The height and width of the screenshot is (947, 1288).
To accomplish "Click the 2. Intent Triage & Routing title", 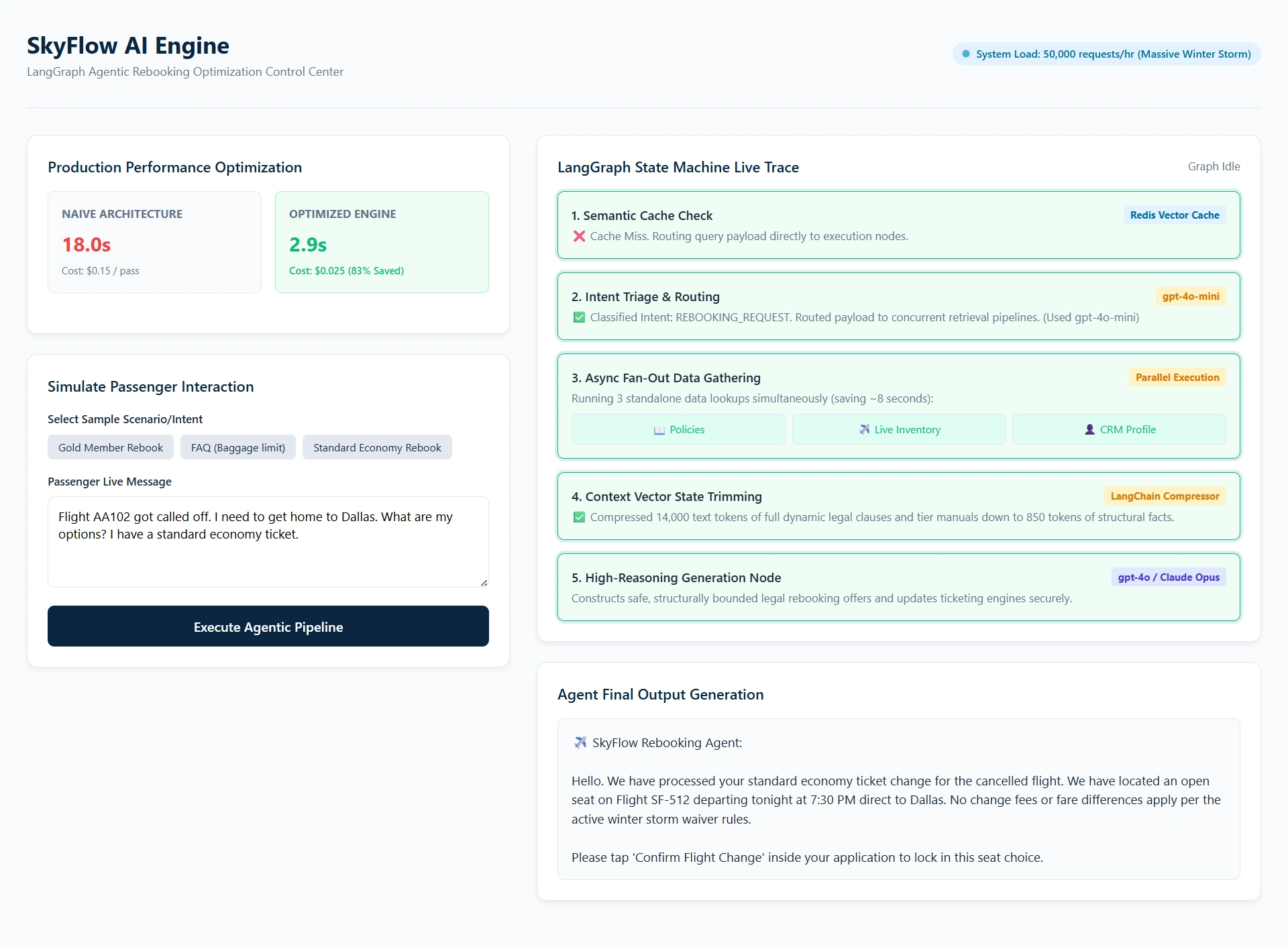I will click(645, 296).
